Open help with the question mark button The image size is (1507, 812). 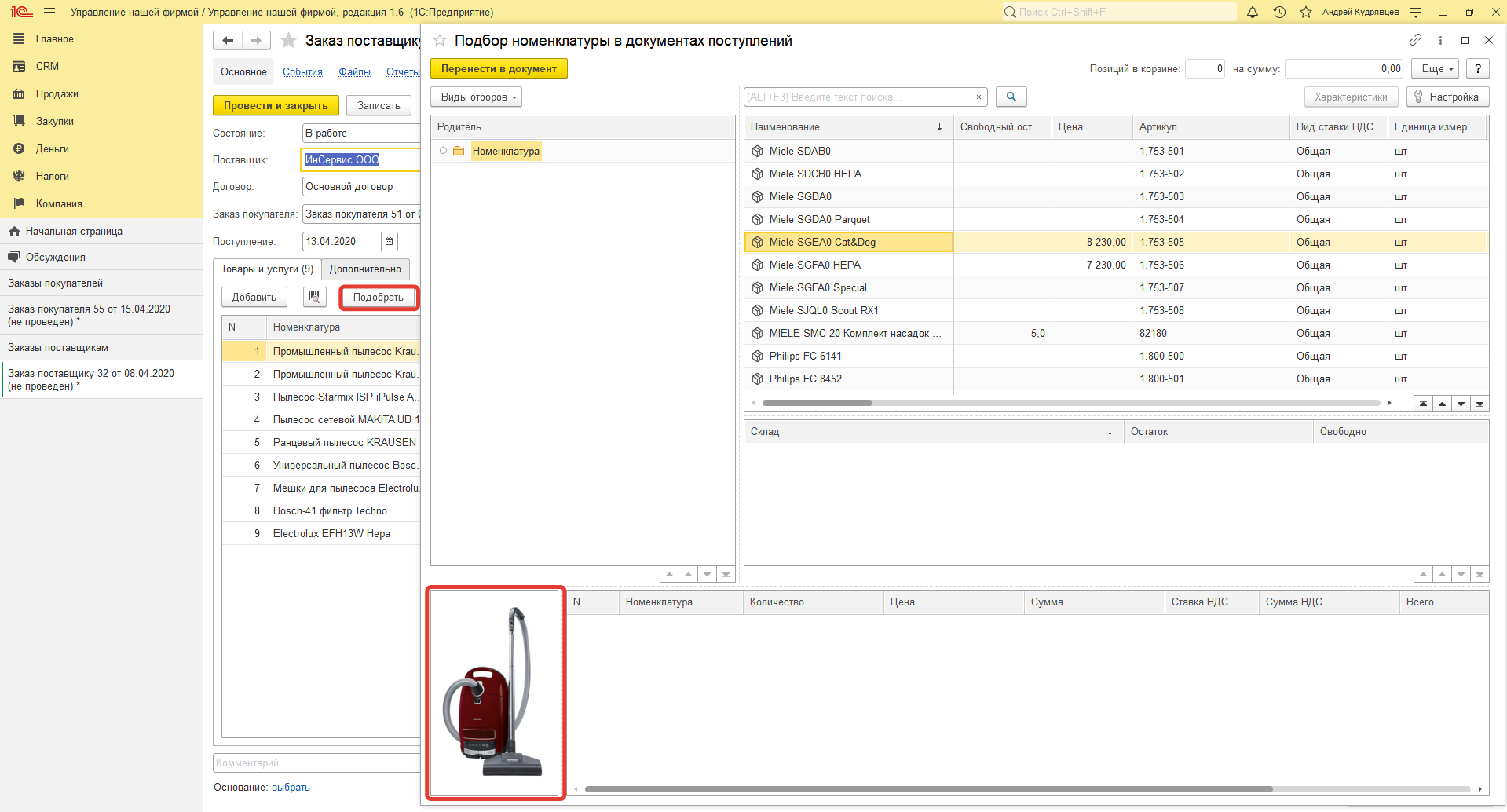pos(1478,68)
